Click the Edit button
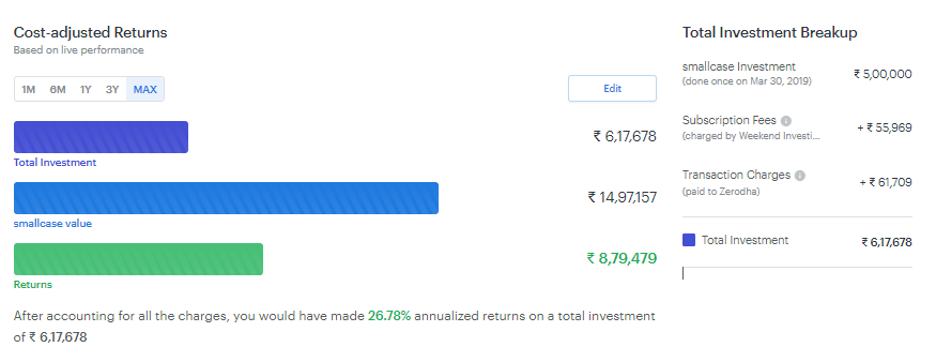The image size is (936, 362). tap(612, 88)
